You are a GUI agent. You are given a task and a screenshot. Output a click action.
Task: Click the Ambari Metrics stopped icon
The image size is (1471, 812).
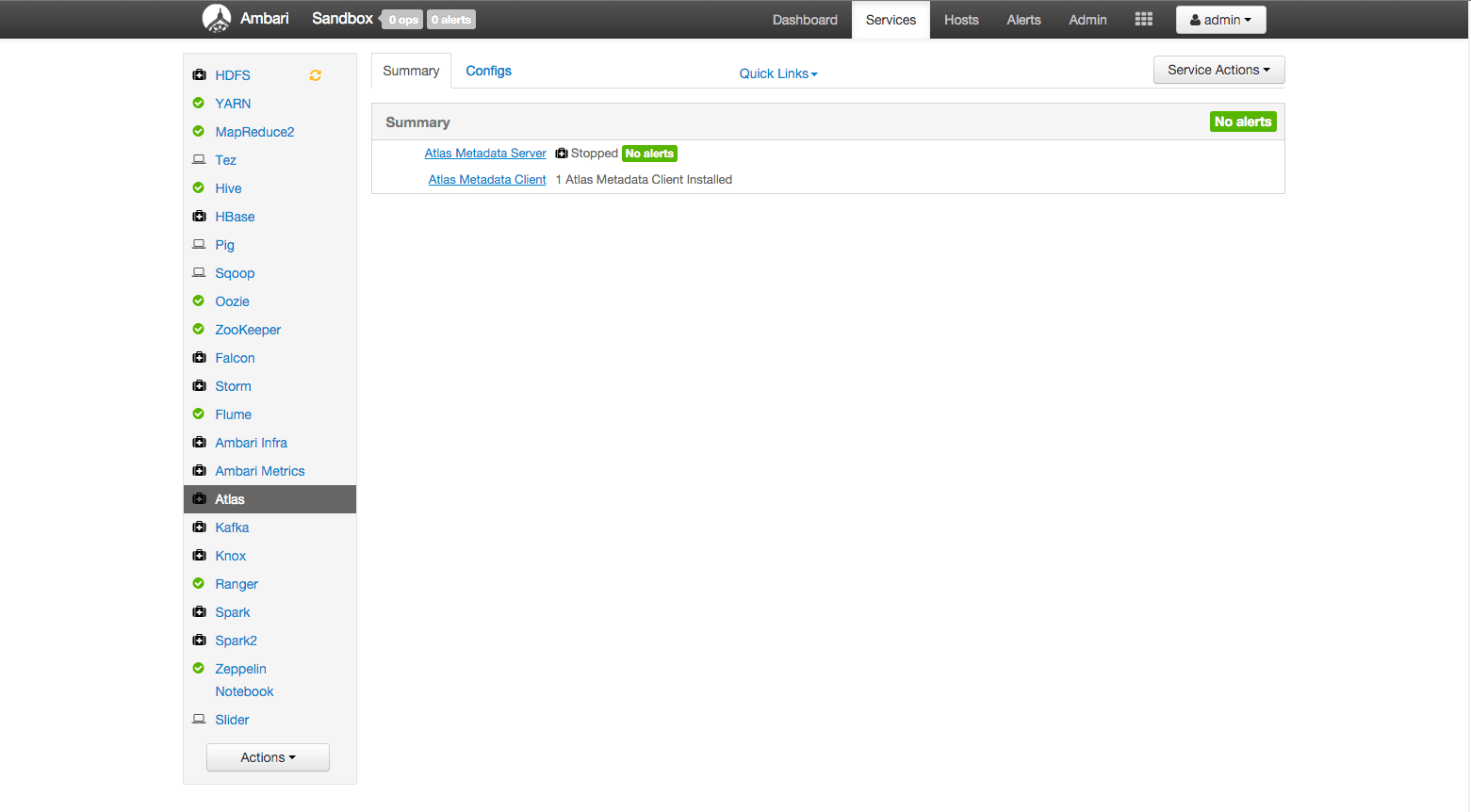199,470
